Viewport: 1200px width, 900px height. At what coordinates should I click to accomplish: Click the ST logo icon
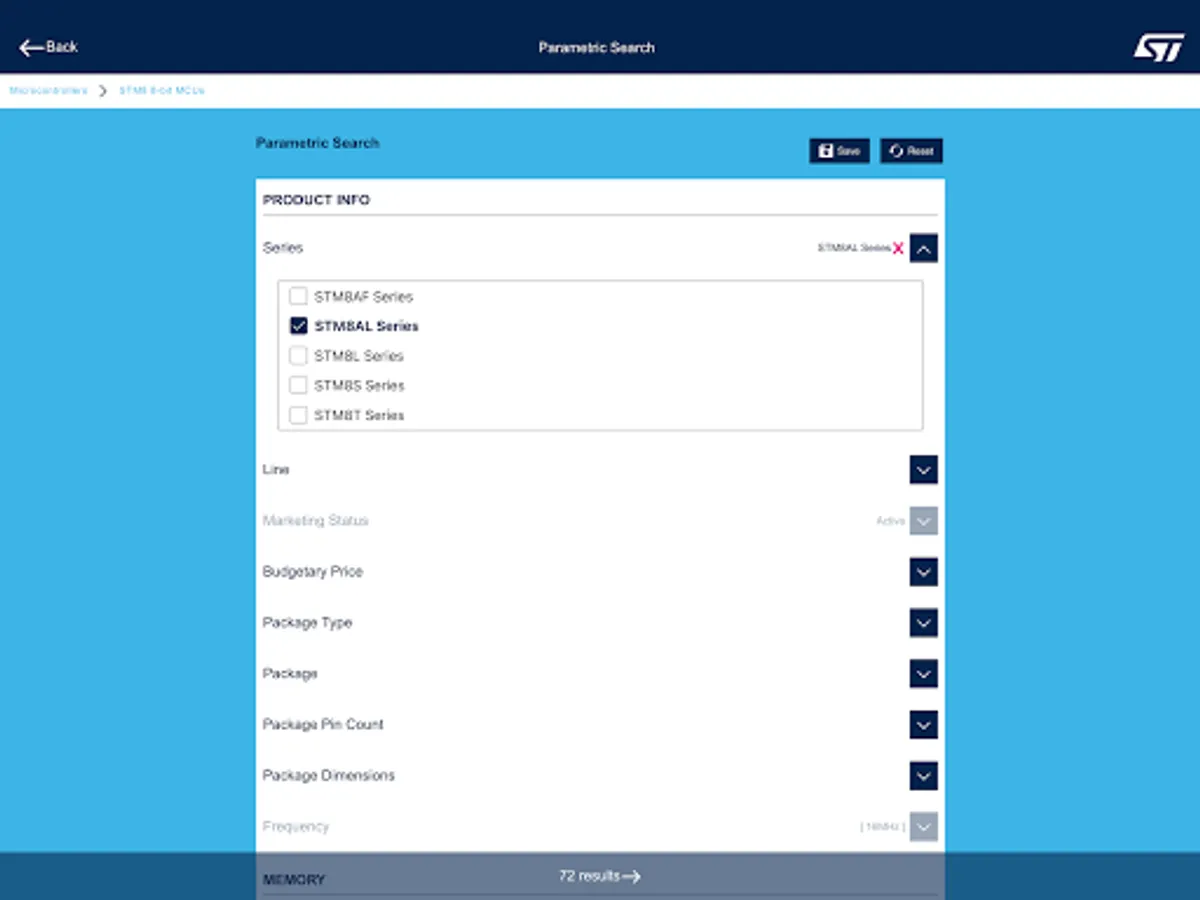(1158, 47)
